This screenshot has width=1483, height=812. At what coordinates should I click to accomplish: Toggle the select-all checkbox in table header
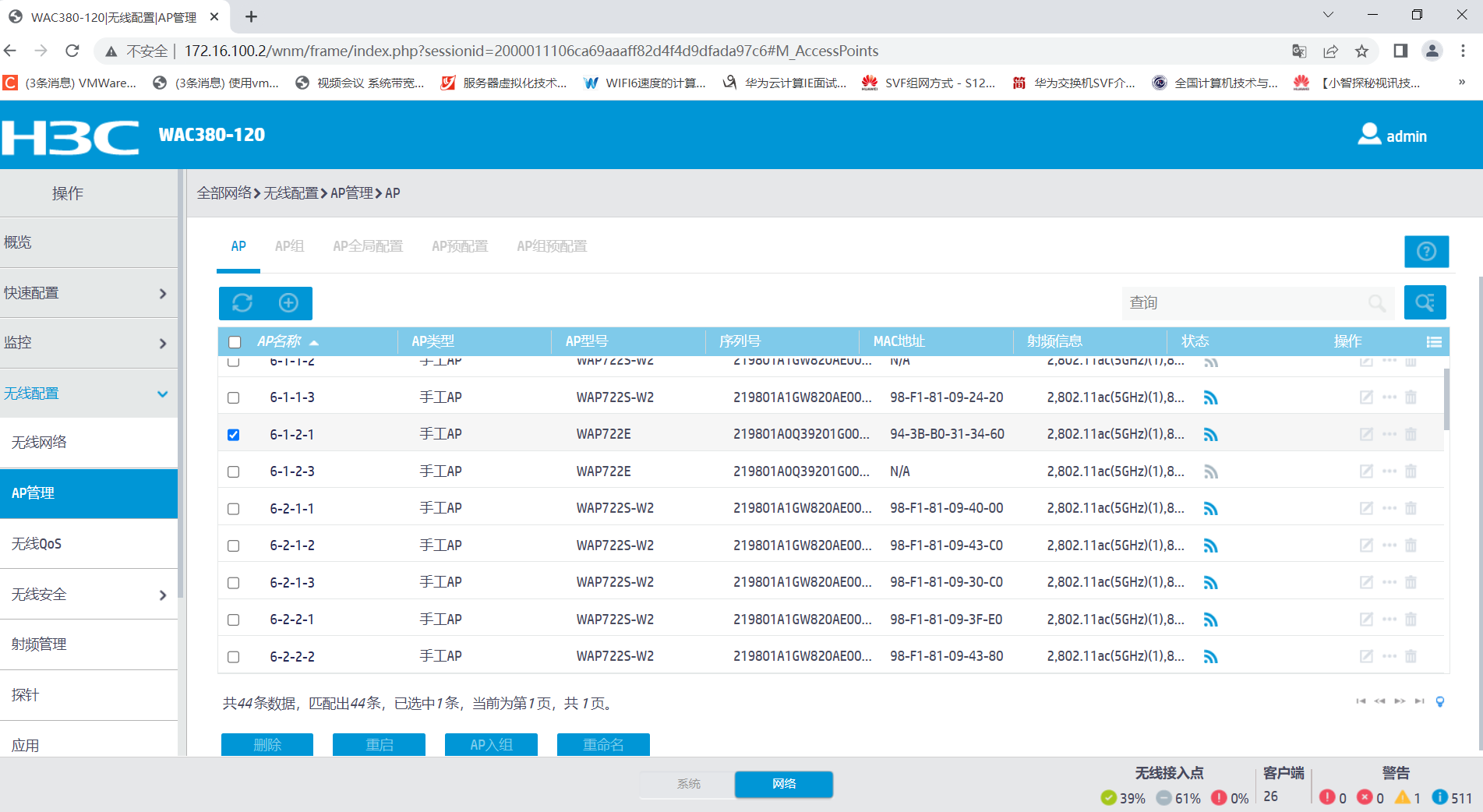point(235,342)
